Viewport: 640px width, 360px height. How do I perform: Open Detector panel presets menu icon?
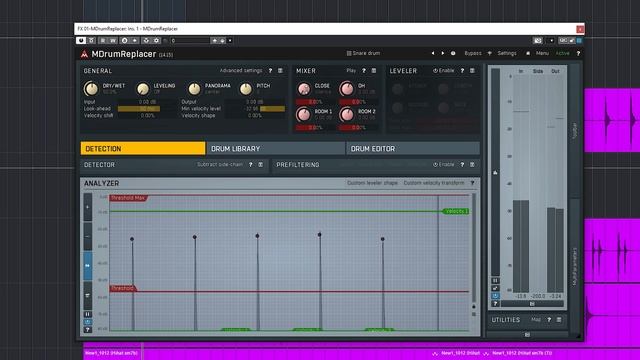(x=260, y=164)
